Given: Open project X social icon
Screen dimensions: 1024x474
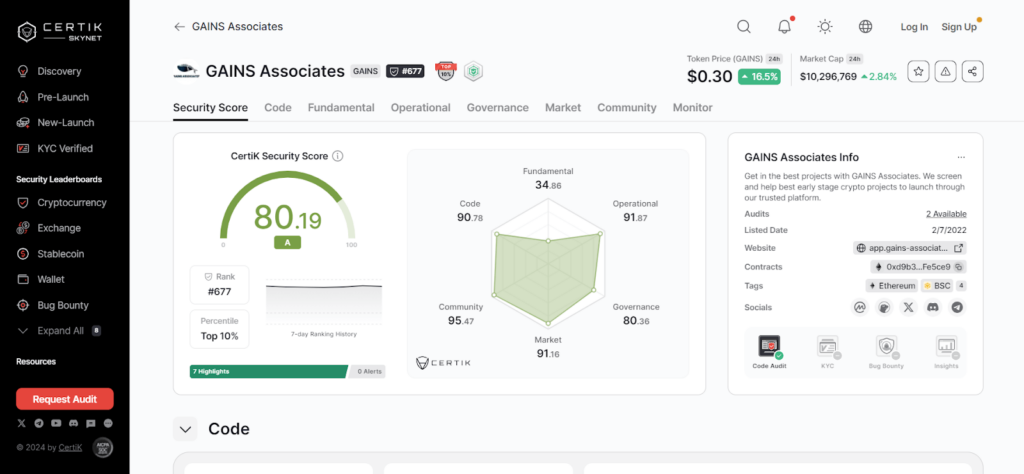Looking at the screenshot, I should (908, 308).
